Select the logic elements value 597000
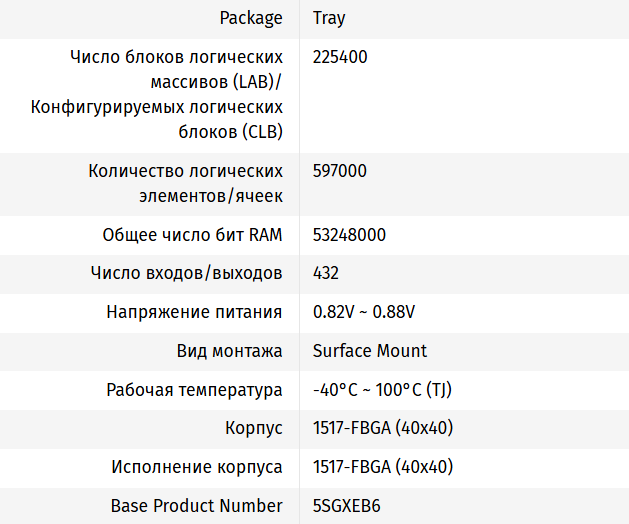Screen dimensions: 629x524 coord(340,171)
